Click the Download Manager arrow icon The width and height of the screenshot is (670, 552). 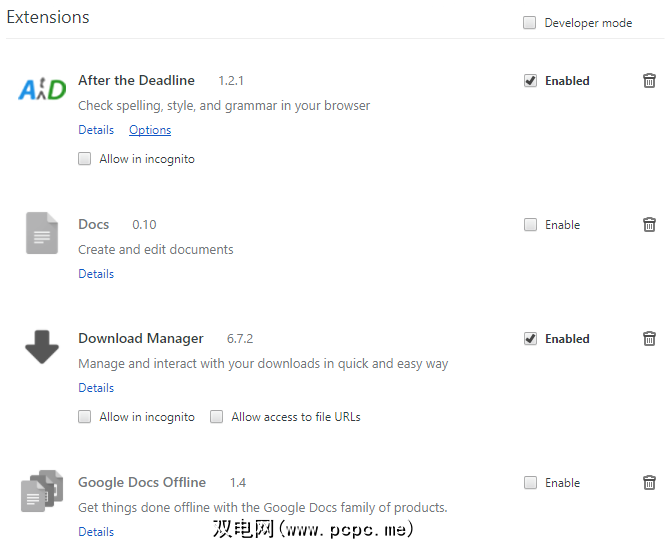[x=42, y=346]
